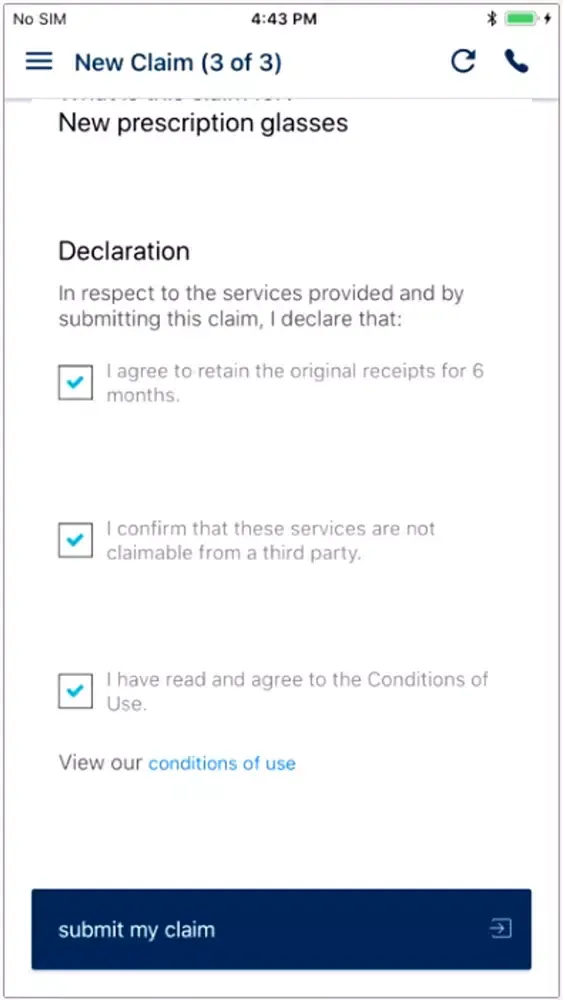Tap the phone call icon

[516, 61]
